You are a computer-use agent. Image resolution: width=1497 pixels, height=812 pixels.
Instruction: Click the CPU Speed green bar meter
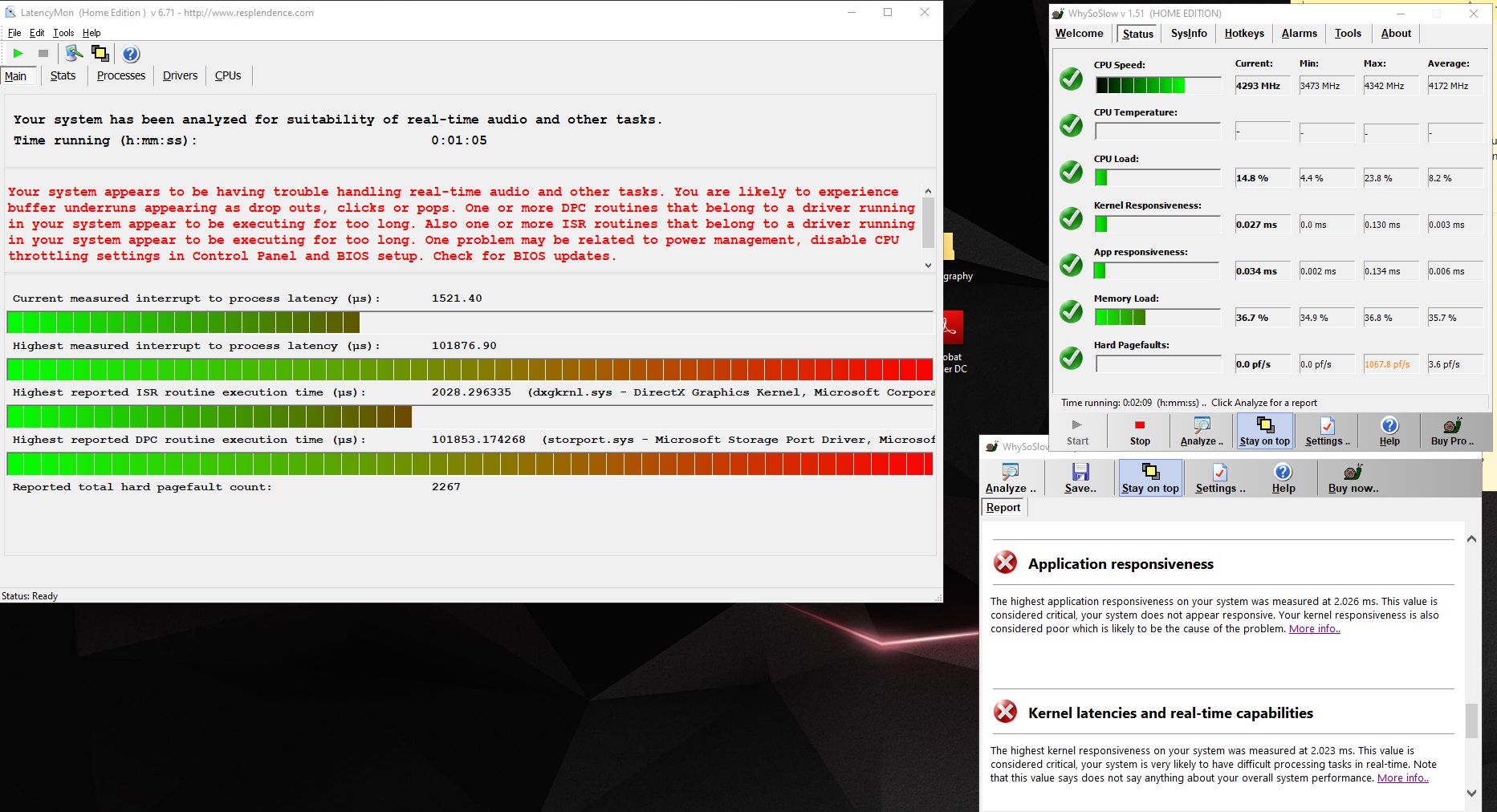(x=1157, y=85)
